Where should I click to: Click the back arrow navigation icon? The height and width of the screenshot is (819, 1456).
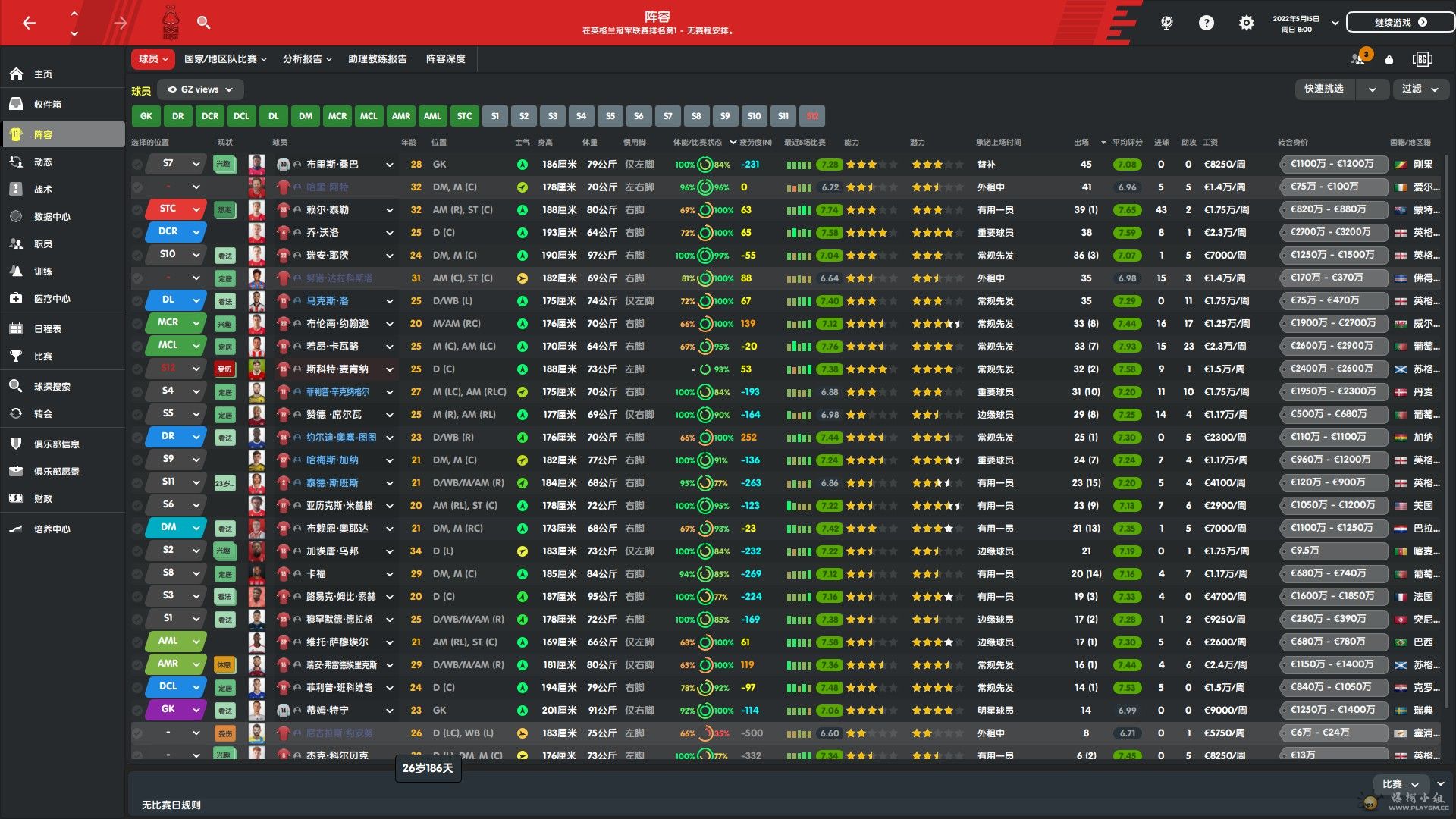coord(29,23)
